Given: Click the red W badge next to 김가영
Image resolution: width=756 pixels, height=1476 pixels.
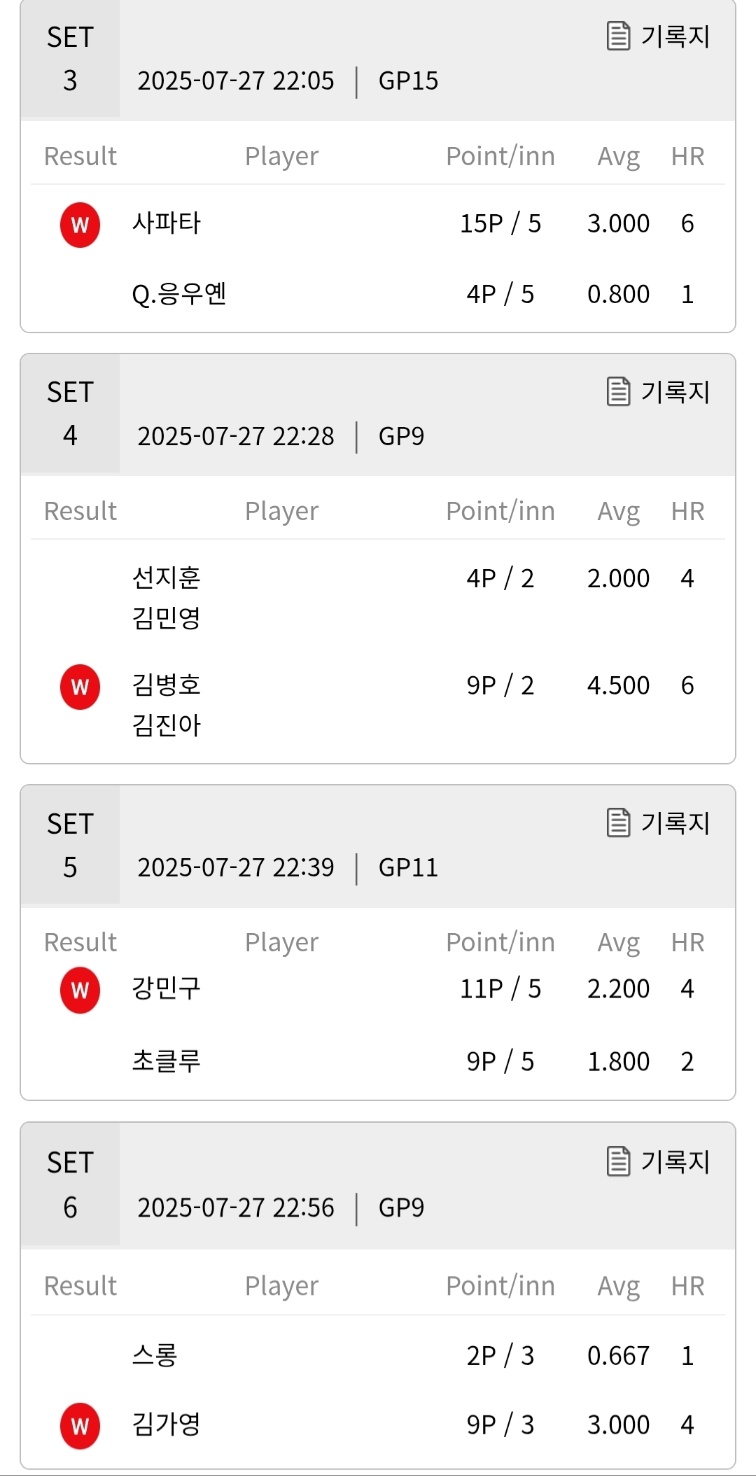Looking at the screenshot, I should pyautogui.click(x=80, y=1426).
